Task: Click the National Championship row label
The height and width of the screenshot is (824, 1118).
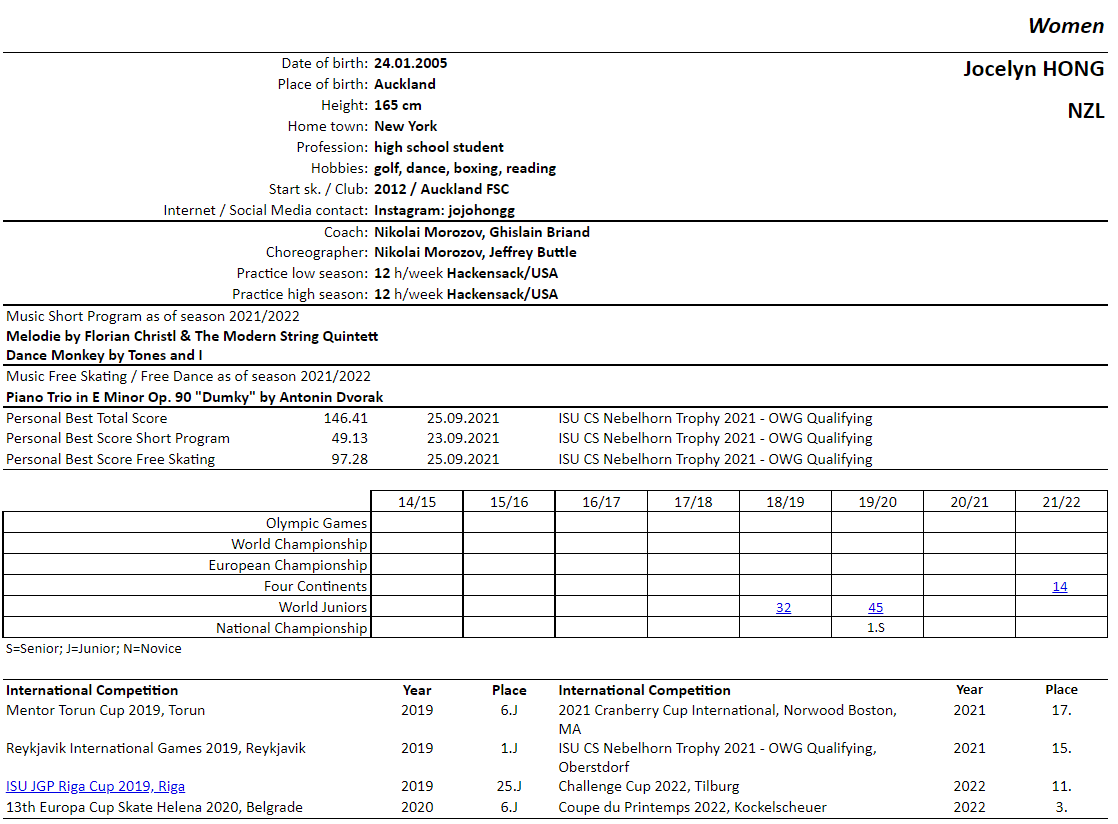Action: click(292, 629)
